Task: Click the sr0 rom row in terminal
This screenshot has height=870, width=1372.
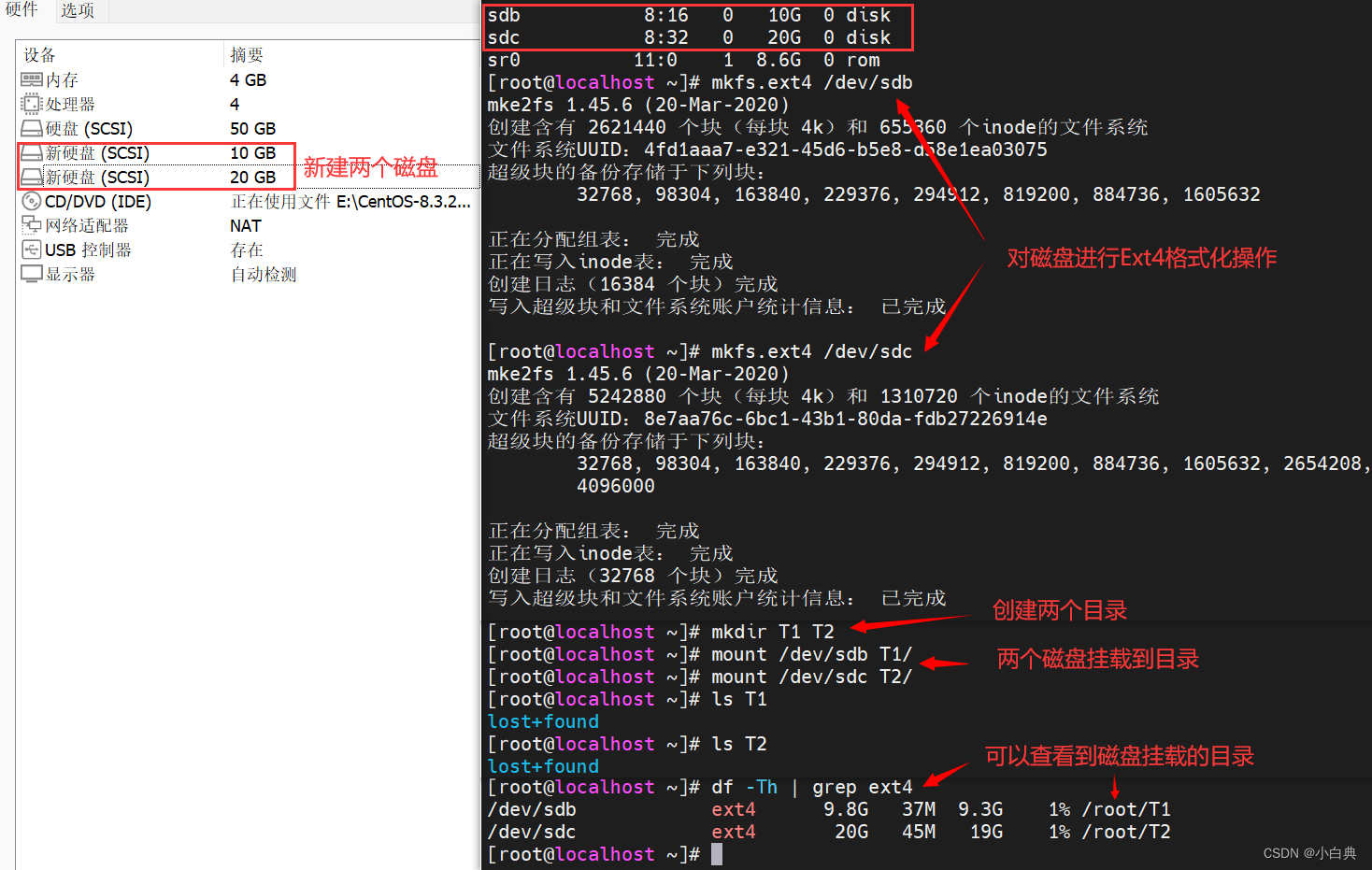Action: pos(683,61)
